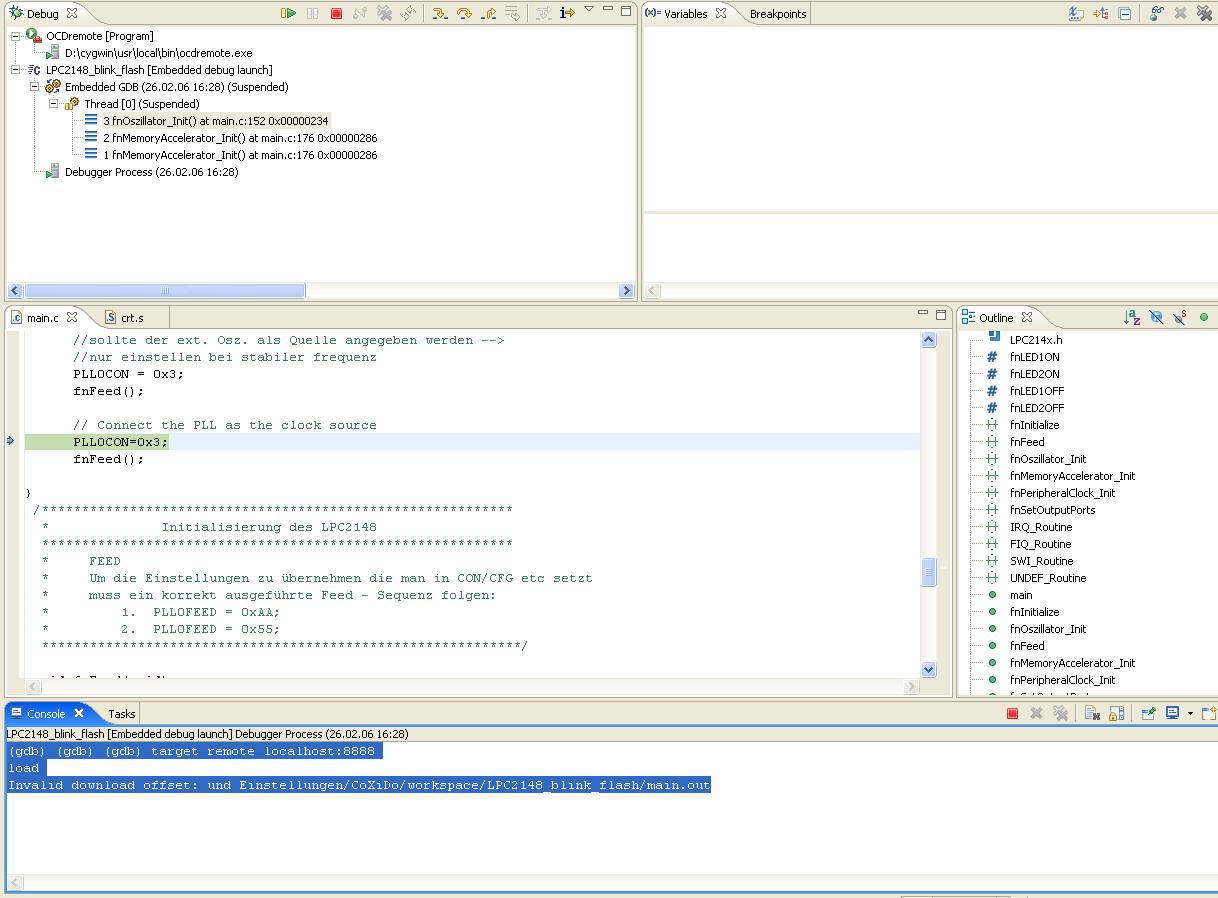This screenshot has width=1218, height=898.
Task: Select fnSetOutputPorts in the Outline
Action: (1052, 510)
